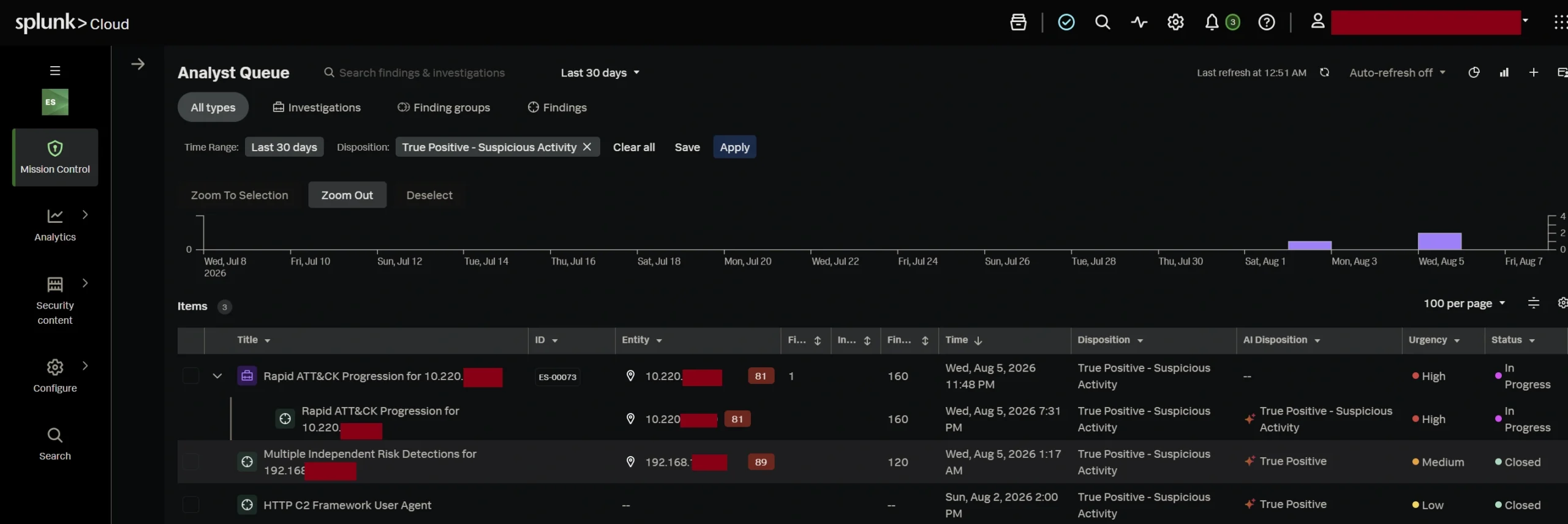Click the activity pulse icon in header
This screenshot has height=524, width=1568.
(1139, 23)
